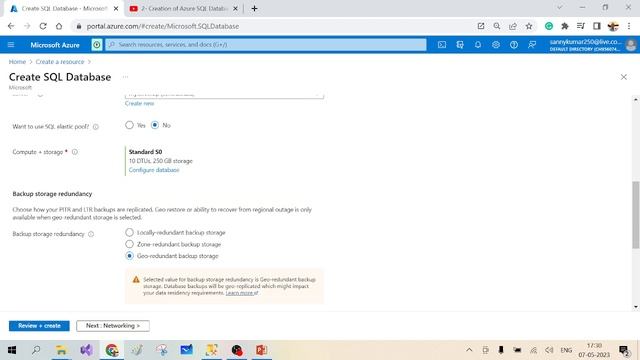Click the info icon next to elastic pool question

point(96,127)
